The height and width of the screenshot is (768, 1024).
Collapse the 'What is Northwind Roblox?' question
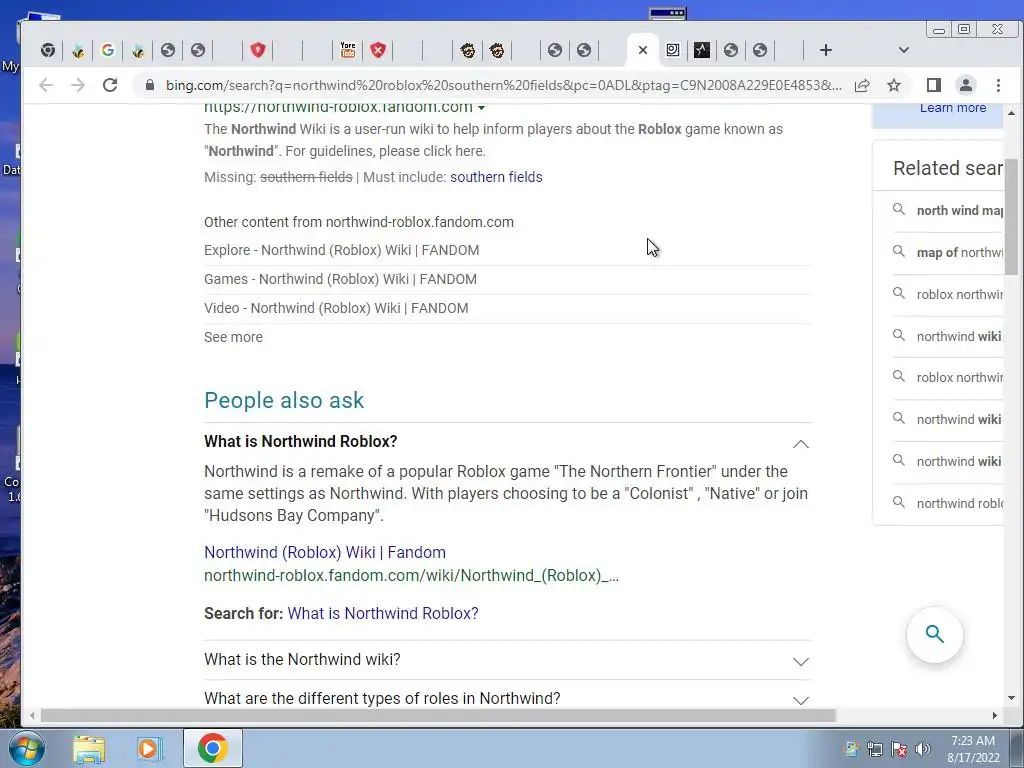pyautogui.click(x=801, y=445)
